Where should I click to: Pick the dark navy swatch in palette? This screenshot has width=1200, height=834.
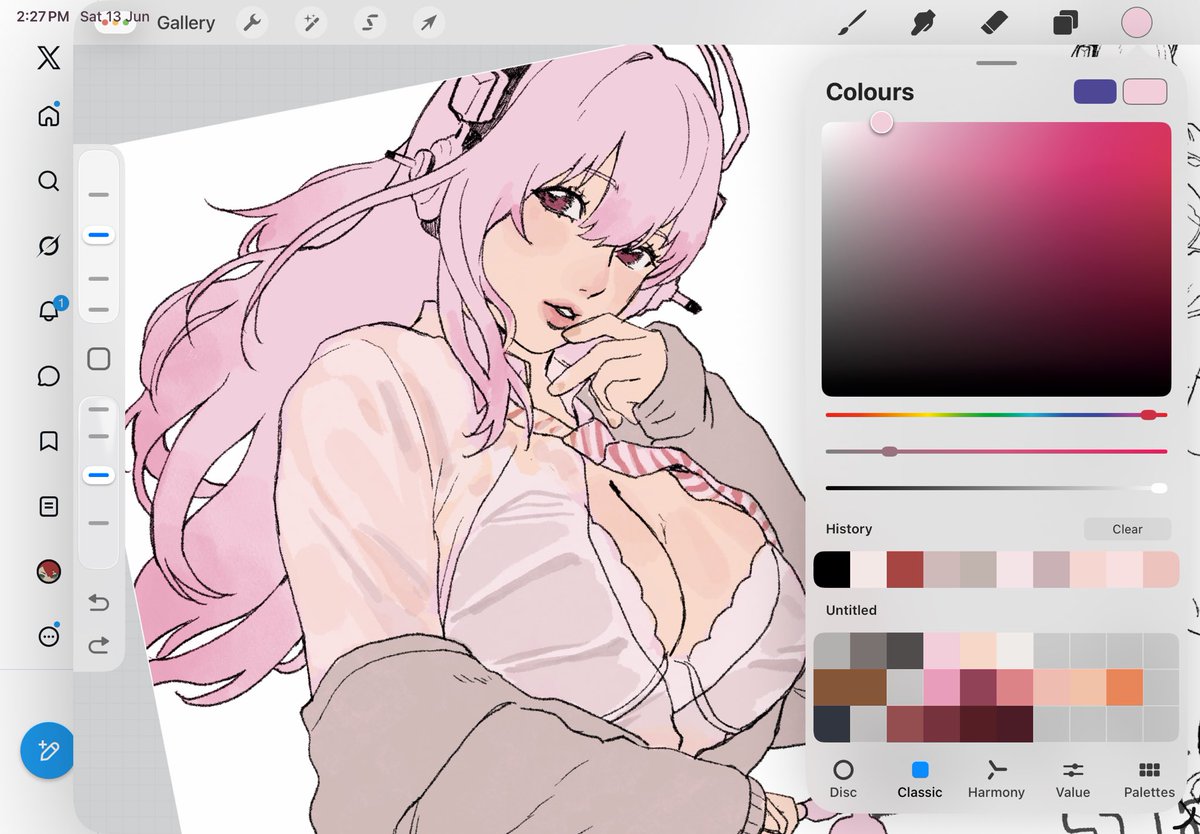pos(832,724)
